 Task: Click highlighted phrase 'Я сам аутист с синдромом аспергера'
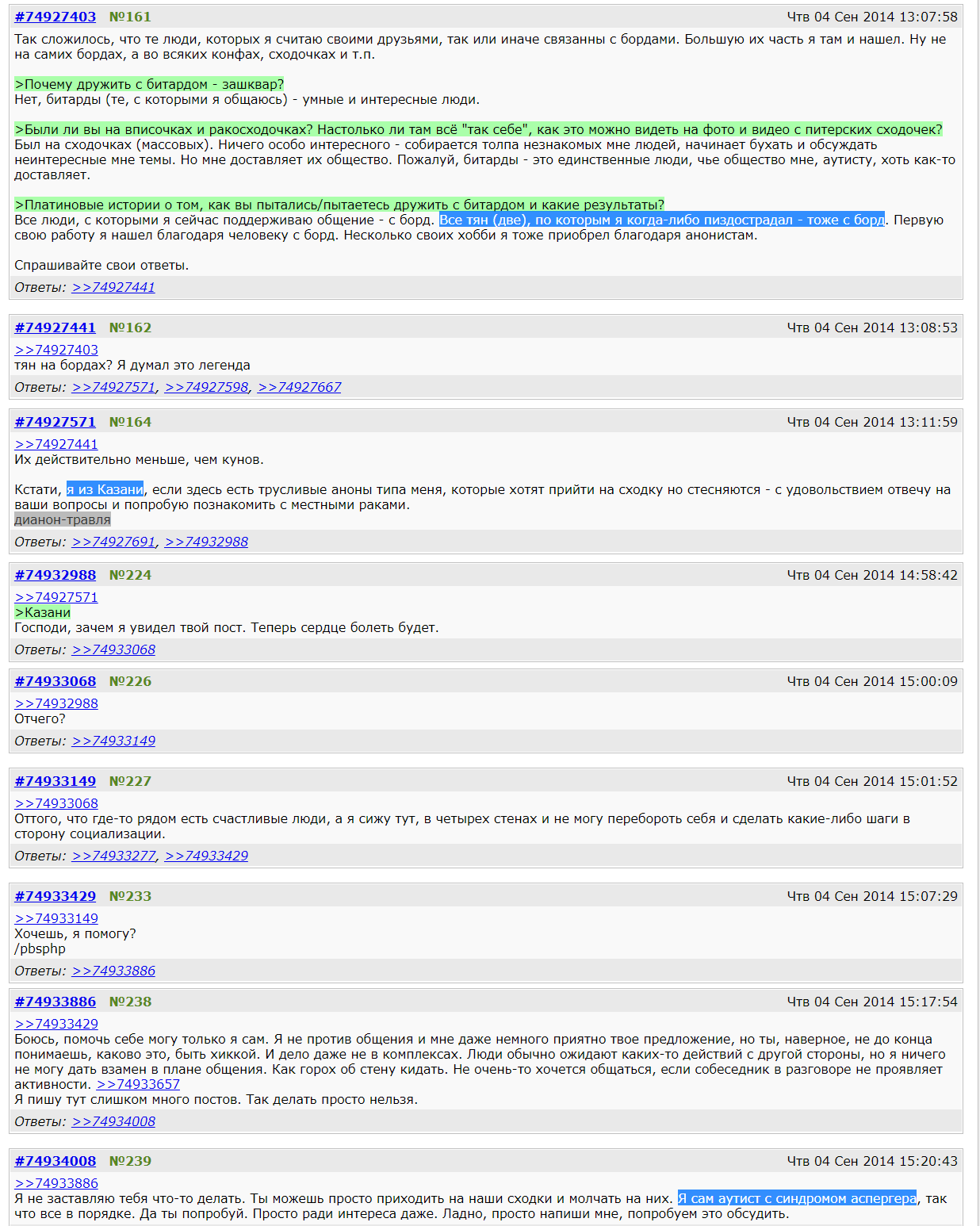point(797,1198)
